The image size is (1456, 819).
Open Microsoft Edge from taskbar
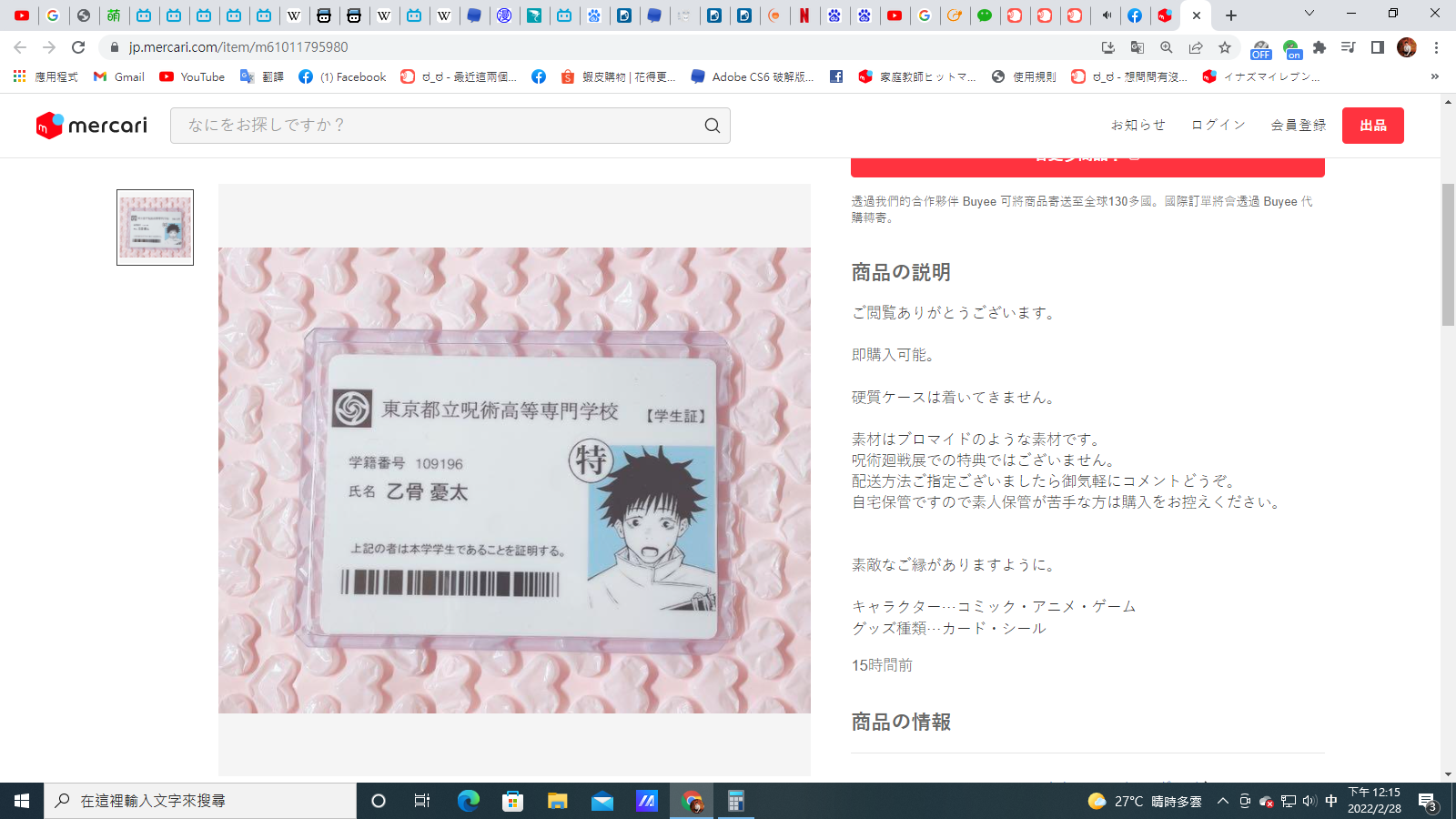(468, 801)
